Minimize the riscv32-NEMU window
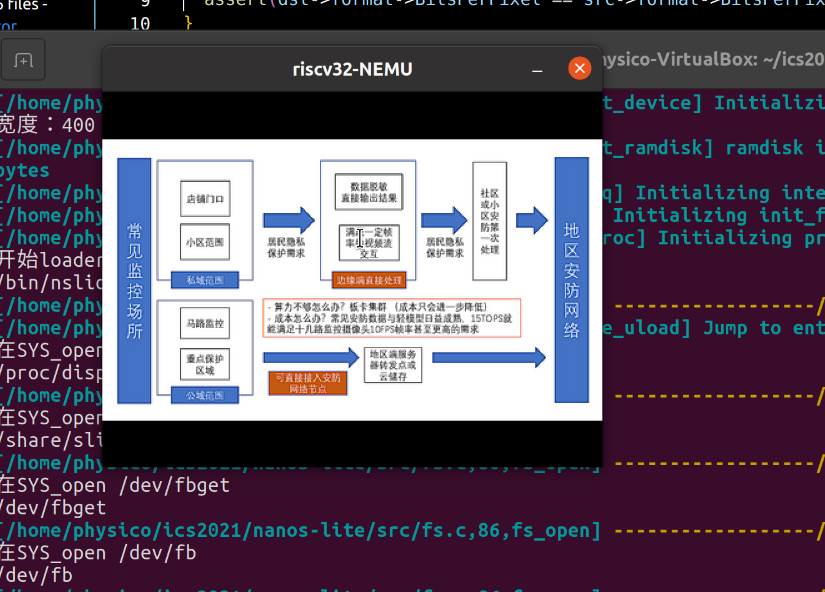This screenshot has height=592, width=825. coord(537,69)
